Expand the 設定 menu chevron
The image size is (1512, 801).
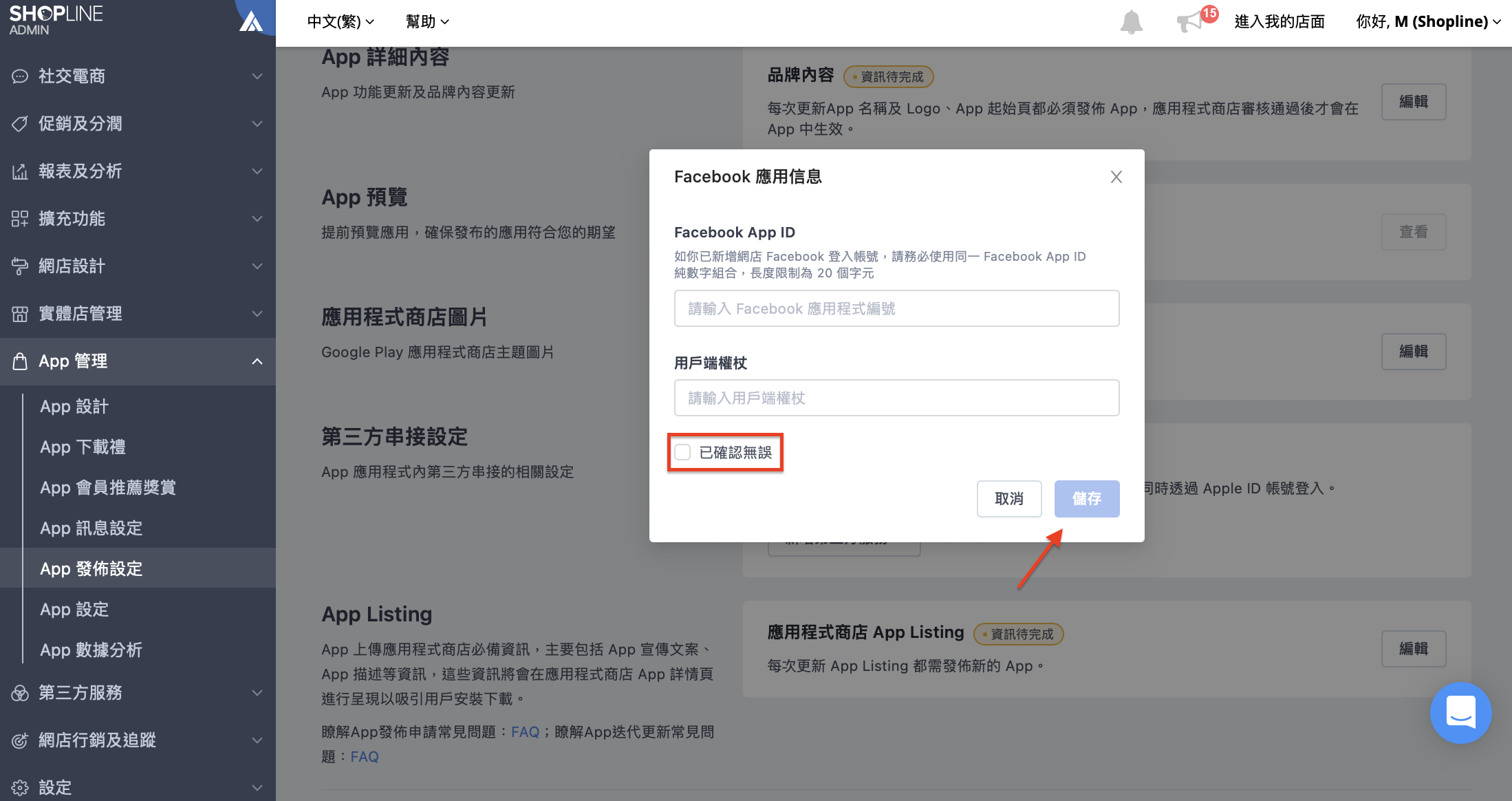(257, 788)
